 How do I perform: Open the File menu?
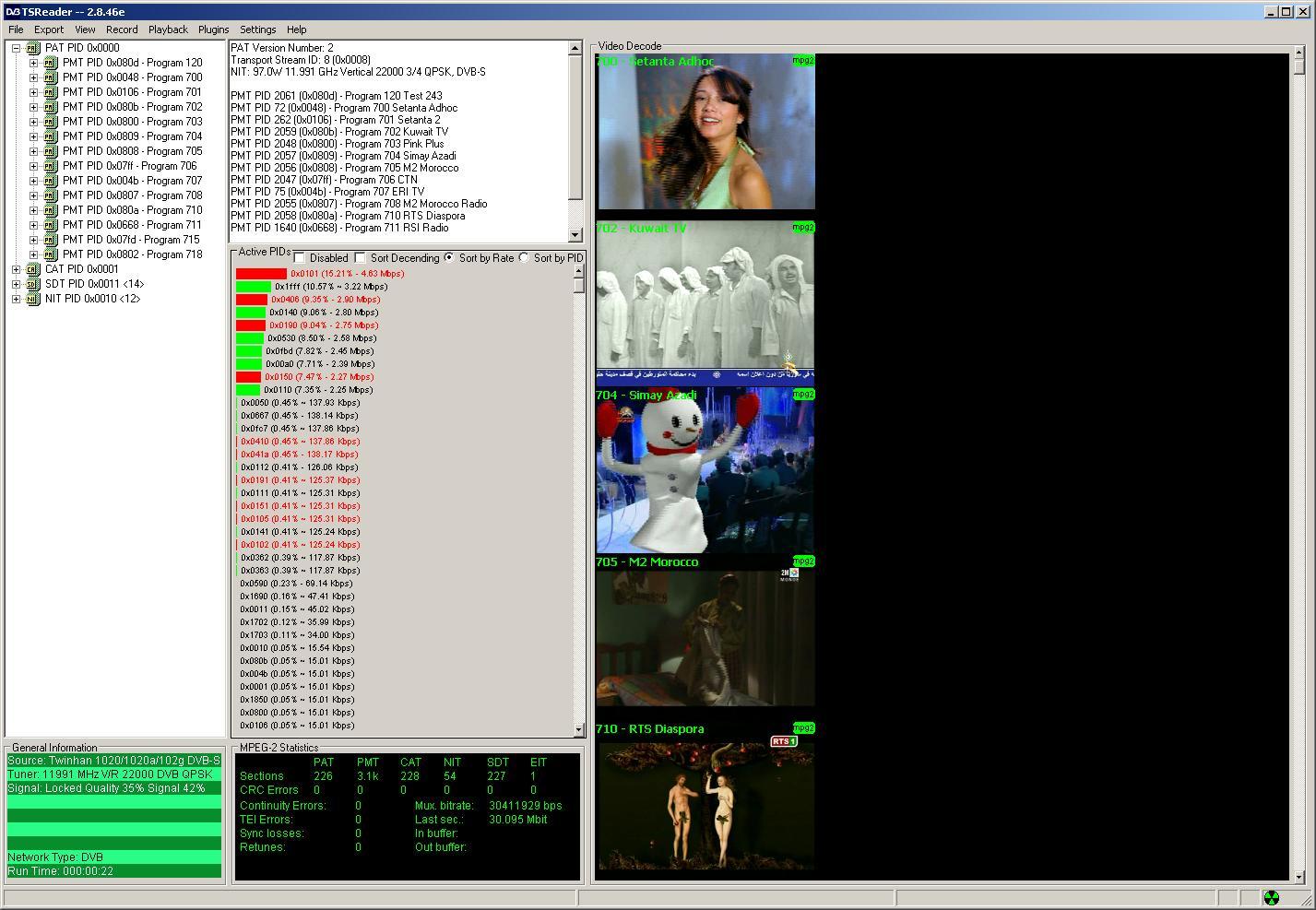[16, 30]
